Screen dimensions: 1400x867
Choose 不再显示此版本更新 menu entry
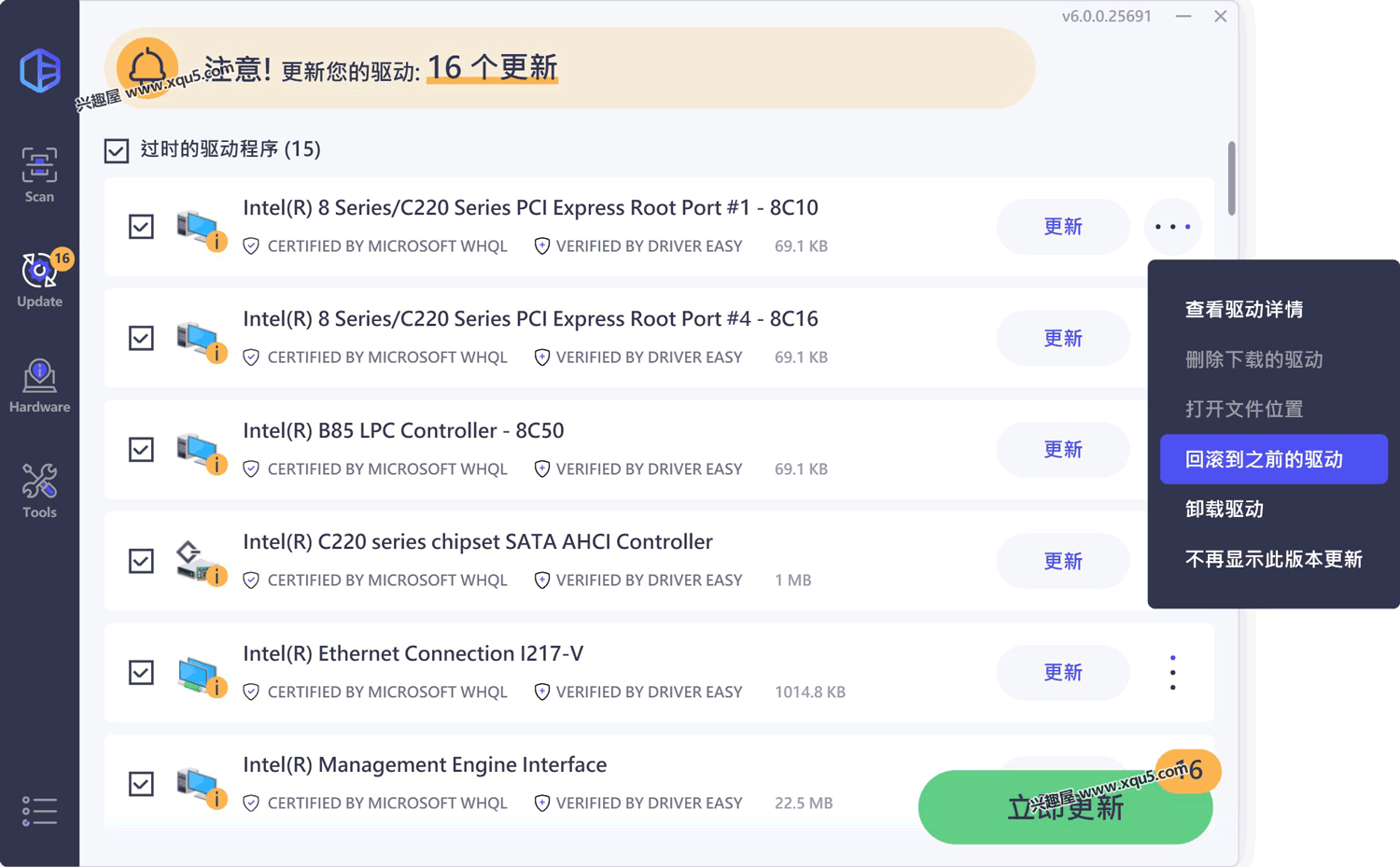pyautogui.click(x=1273, y=559)
